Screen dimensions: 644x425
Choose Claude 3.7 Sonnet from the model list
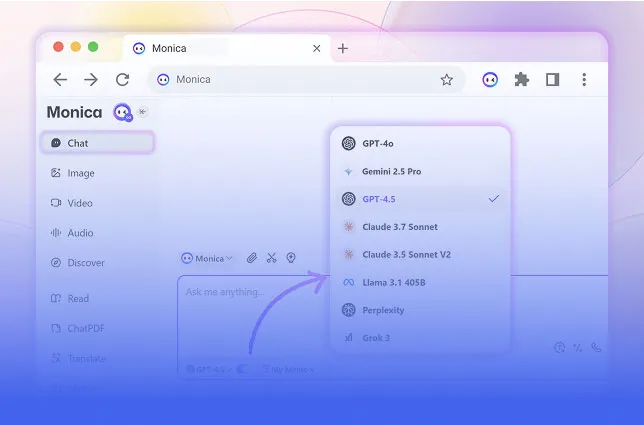tap(420, 227)
